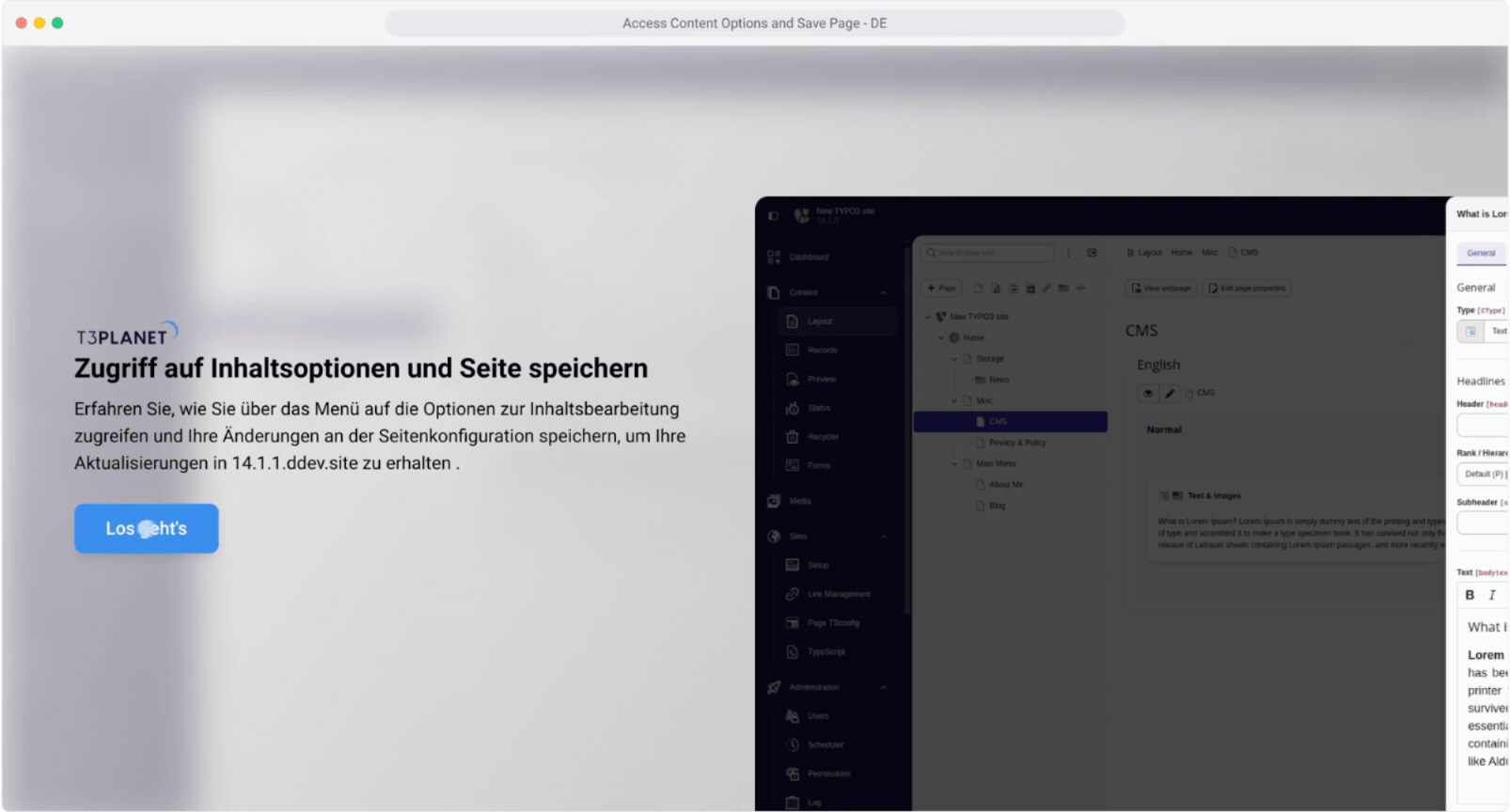The width and height of the screenshot is (1510, 812).
Task: Click the View webpage button
Action: click(1161, 289)
